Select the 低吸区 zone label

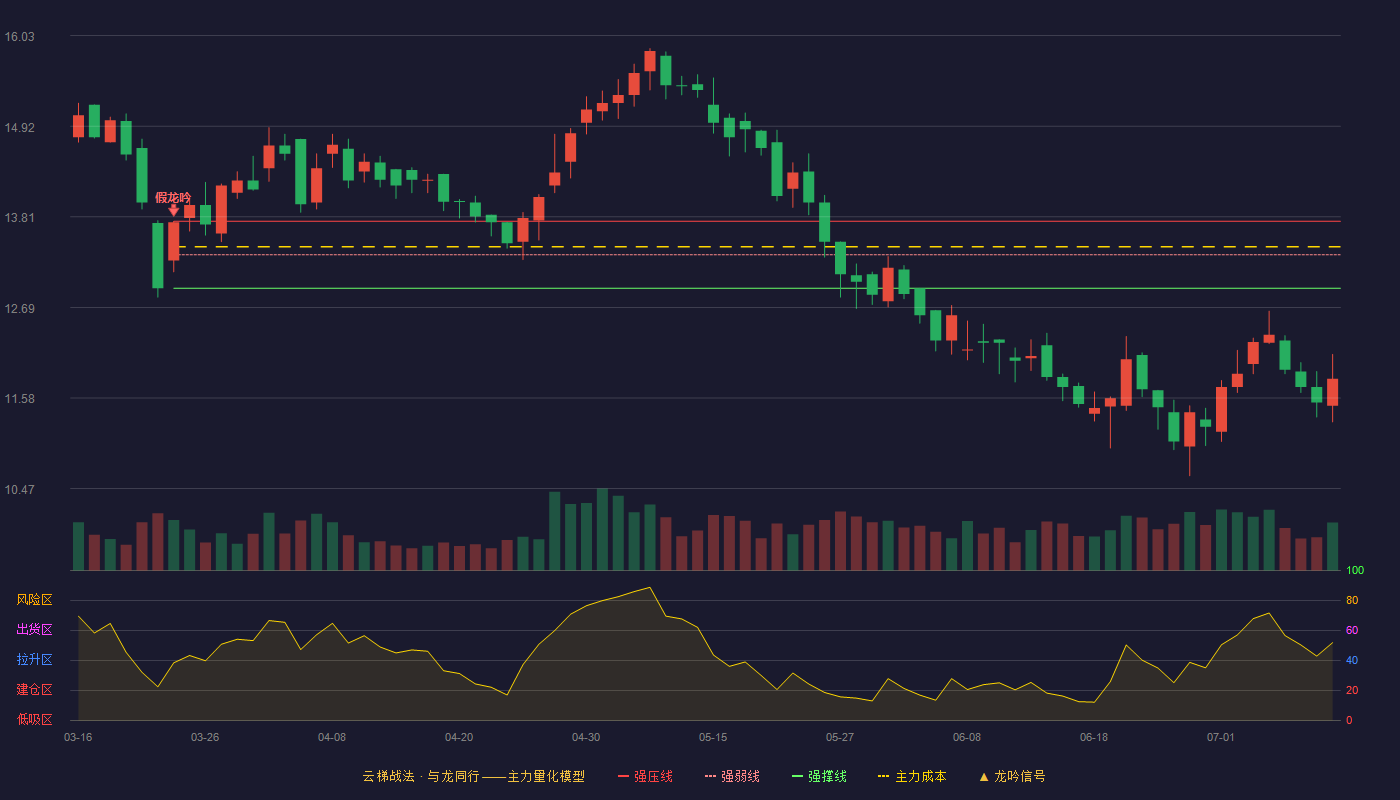pos(34,719)
